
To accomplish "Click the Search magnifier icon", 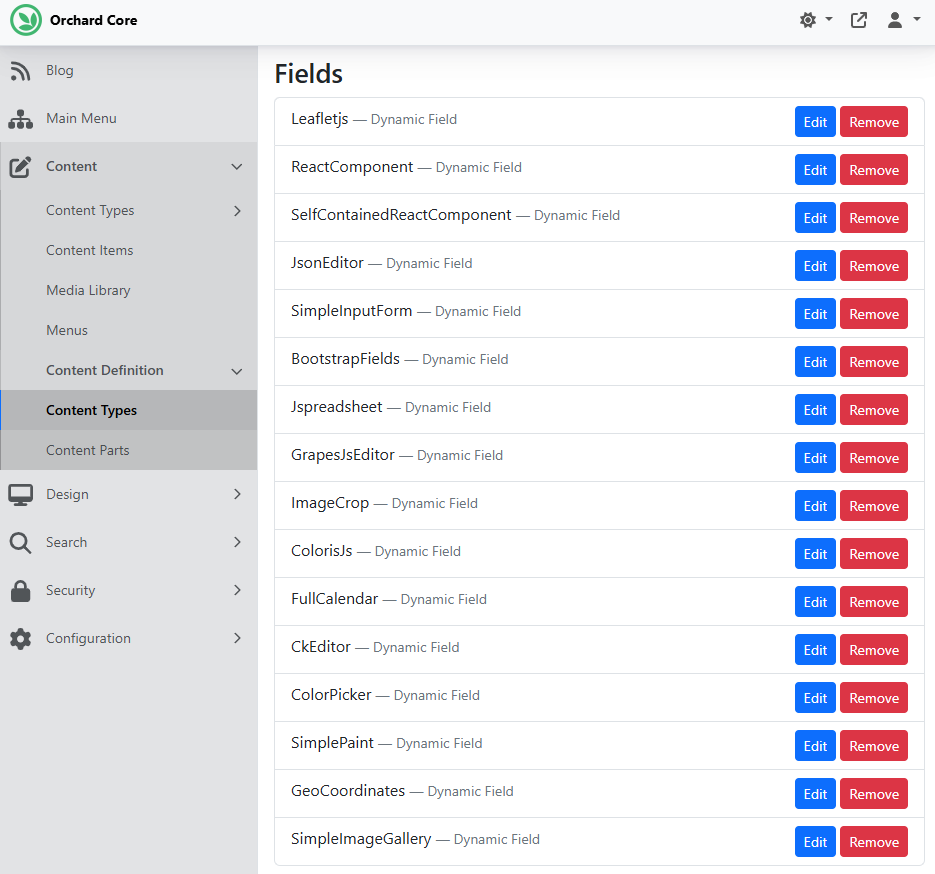I will 20,543.
